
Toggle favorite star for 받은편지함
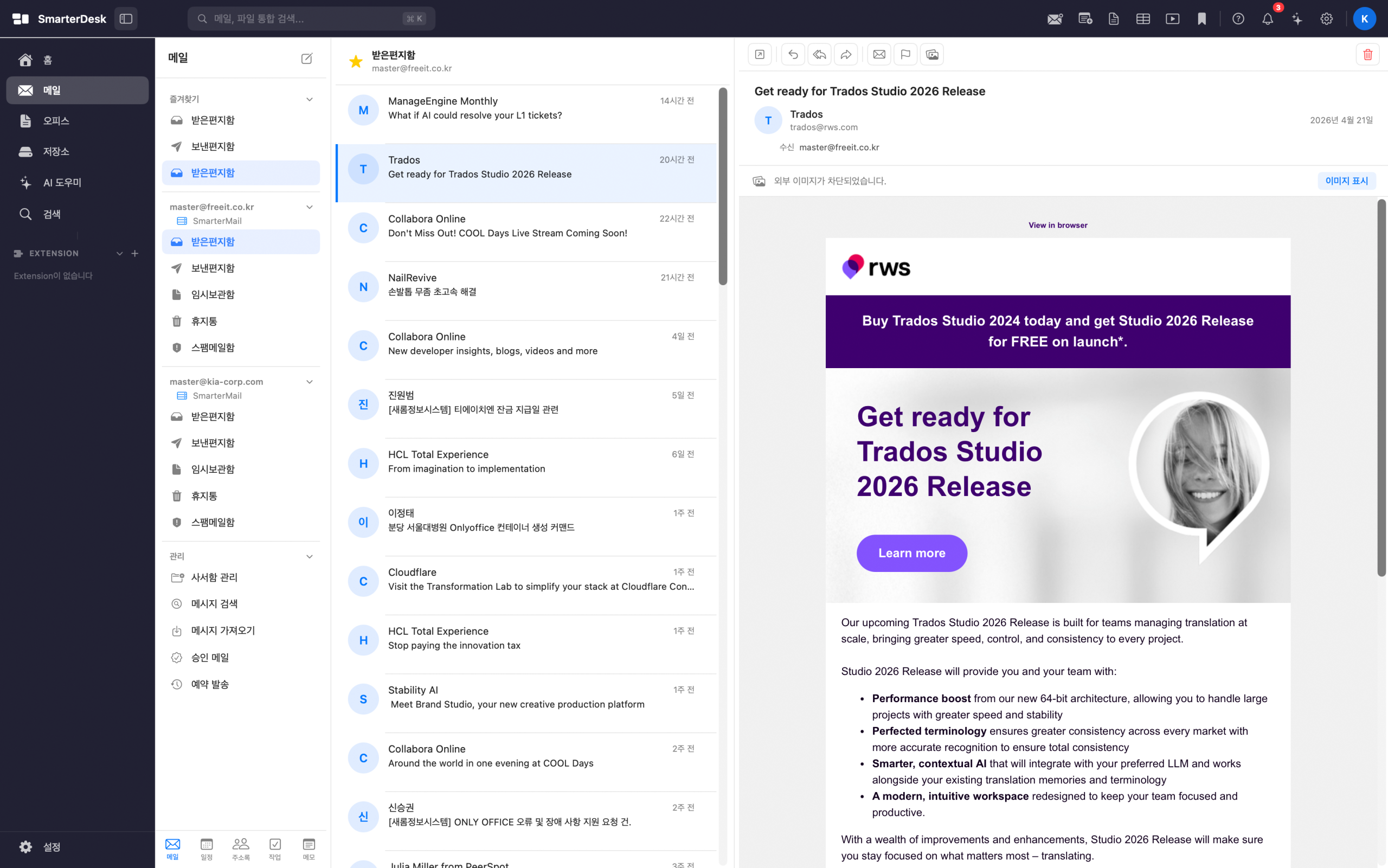tap(355, 61)
